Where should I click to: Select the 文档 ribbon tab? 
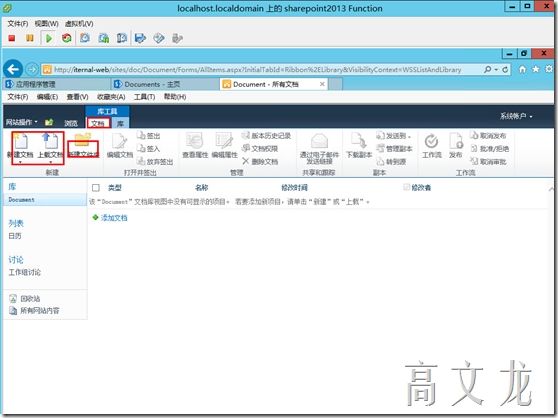coord(98,123)
